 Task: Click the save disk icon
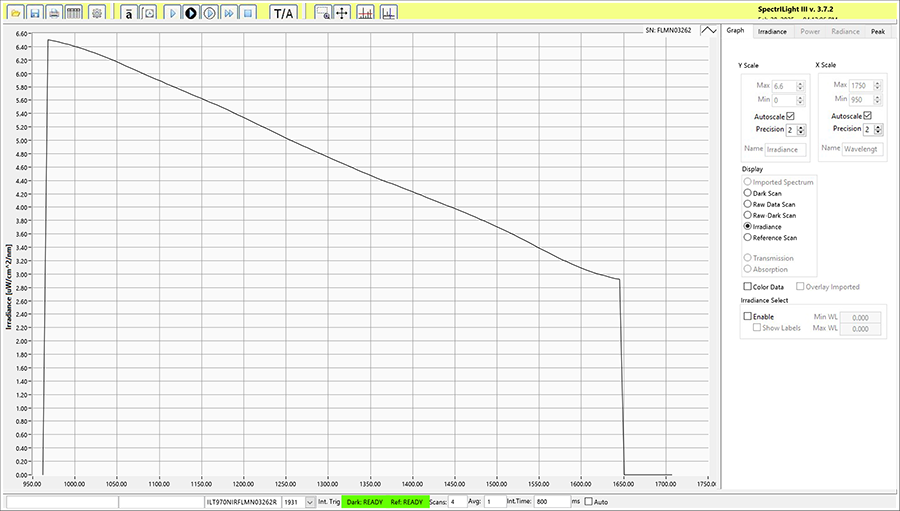pyautogui.click(x=35, y=14)
